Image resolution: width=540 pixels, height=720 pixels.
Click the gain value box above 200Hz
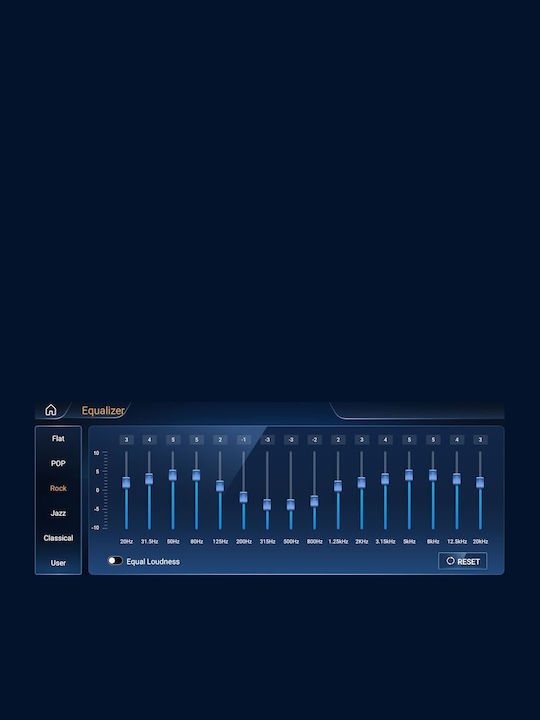pos(243,440)
